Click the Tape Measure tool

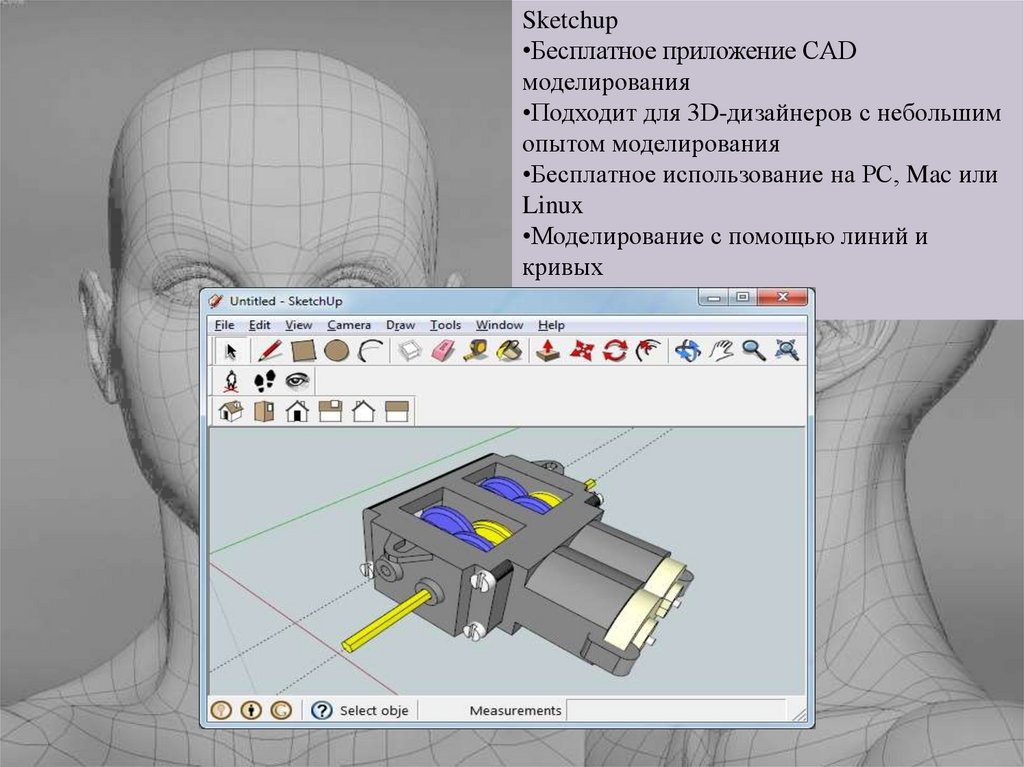pyautogui.click(x=476, y=351)
